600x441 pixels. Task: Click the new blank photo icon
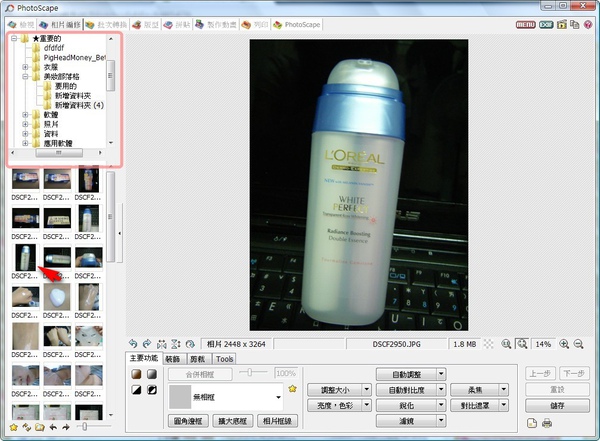coord(532,423)
